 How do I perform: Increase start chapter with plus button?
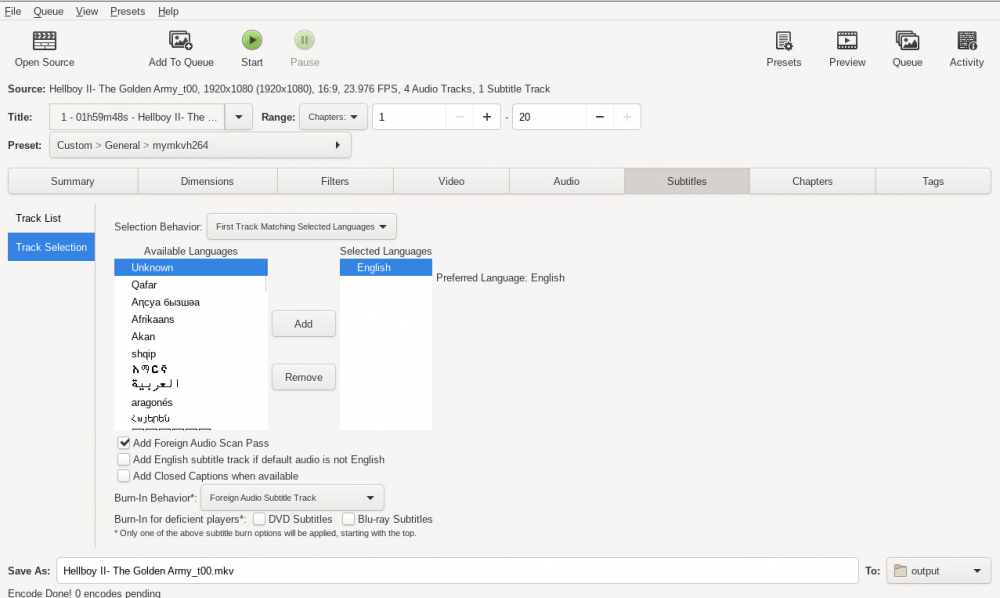(x=487, y=117)
